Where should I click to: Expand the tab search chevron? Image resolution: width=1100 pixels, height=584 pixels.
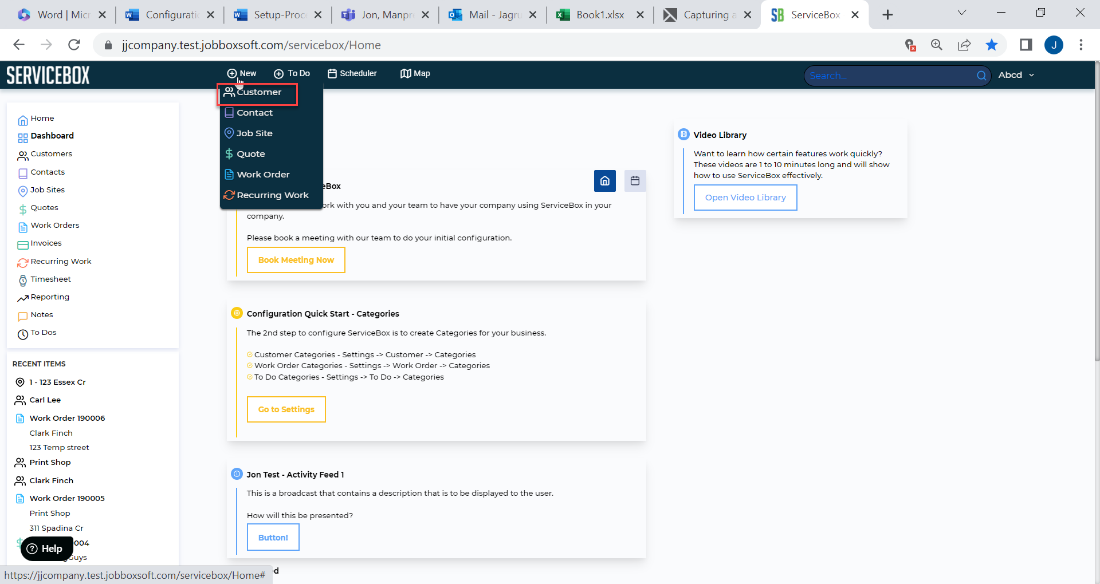[962, 13]
